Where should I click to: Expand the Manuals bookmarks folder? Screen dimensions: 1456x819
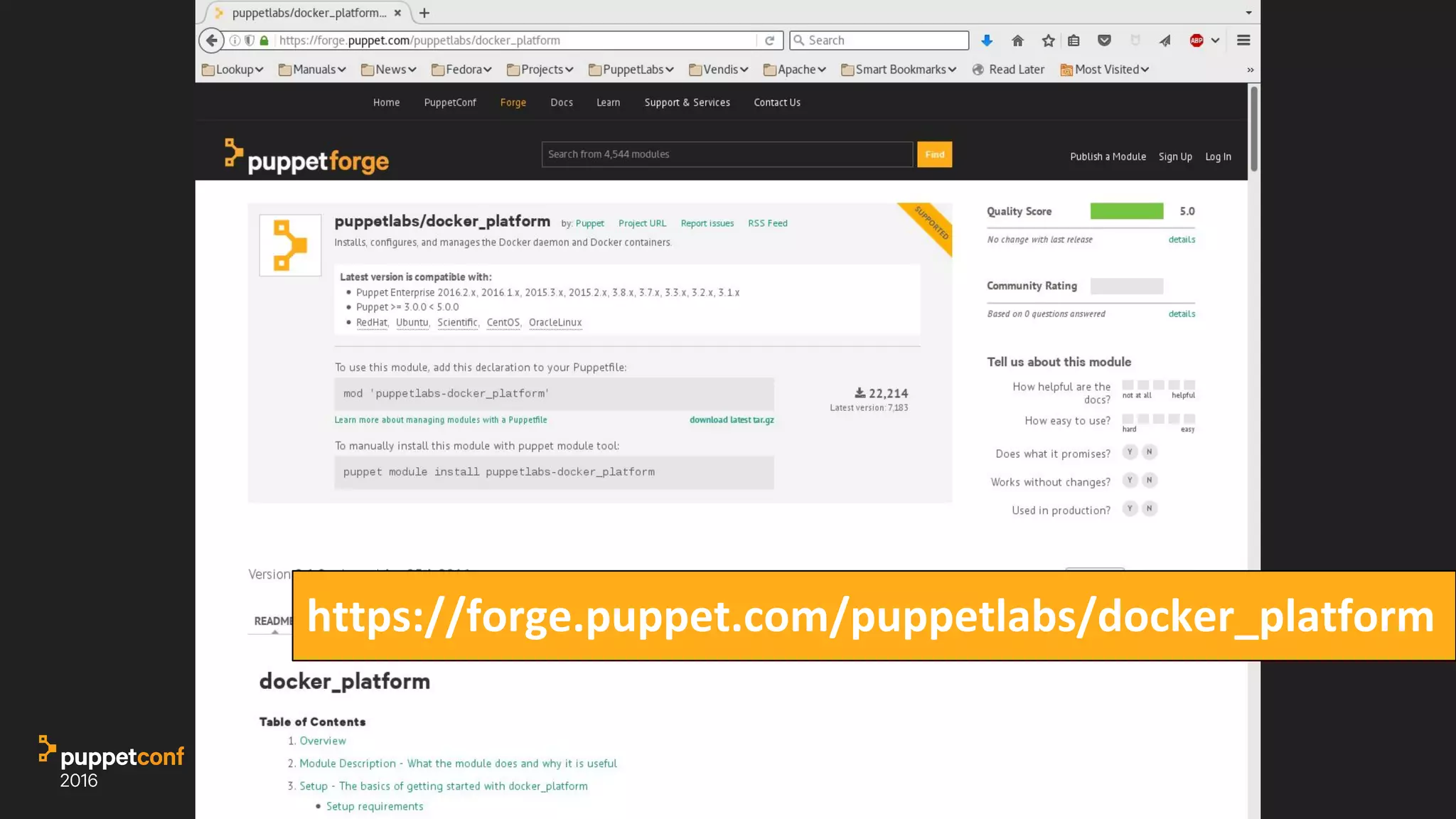pyautogui.click(x=312, y=69)
